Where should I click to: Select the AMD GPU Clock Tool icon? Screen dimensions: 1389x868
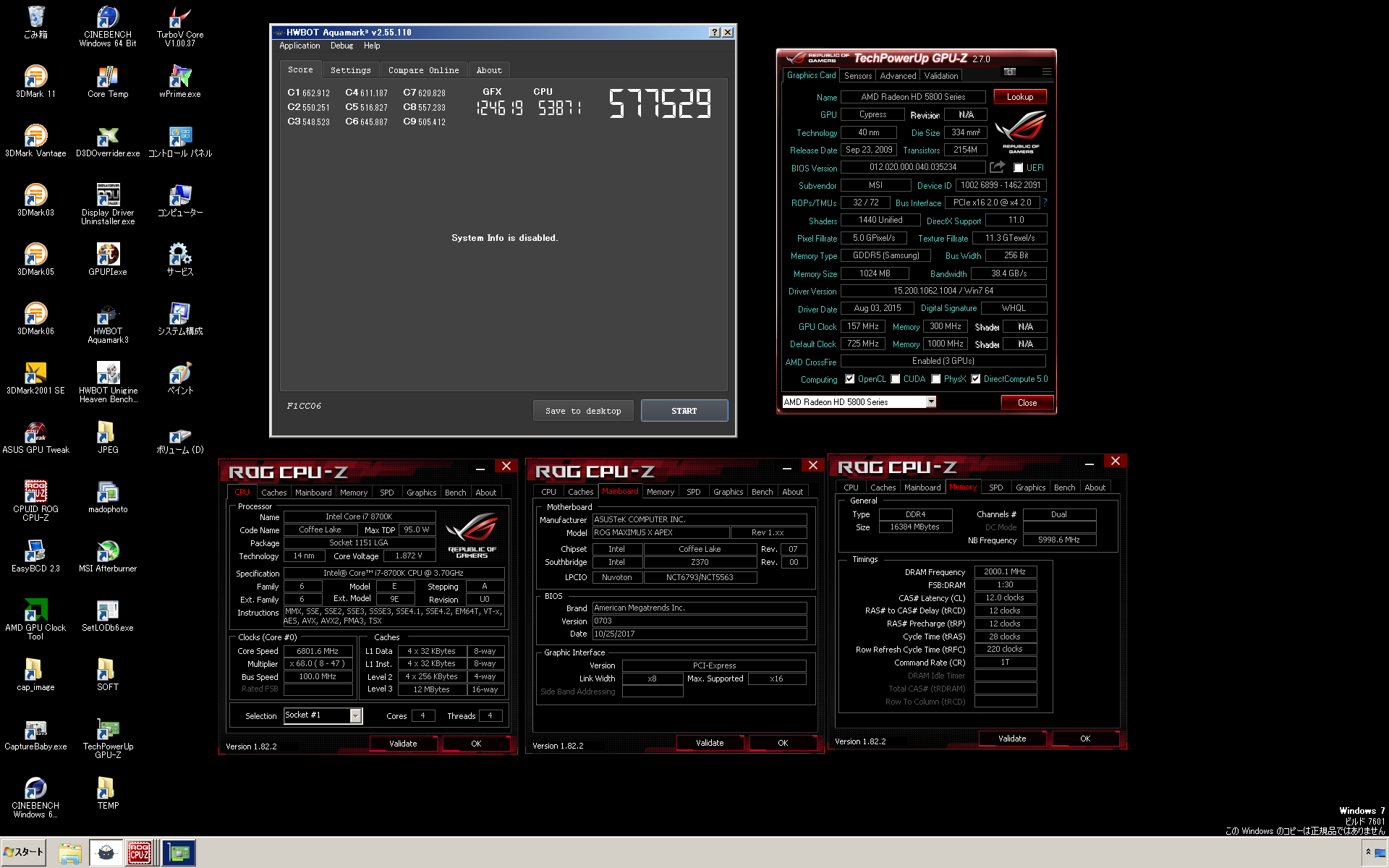[35, 620]
